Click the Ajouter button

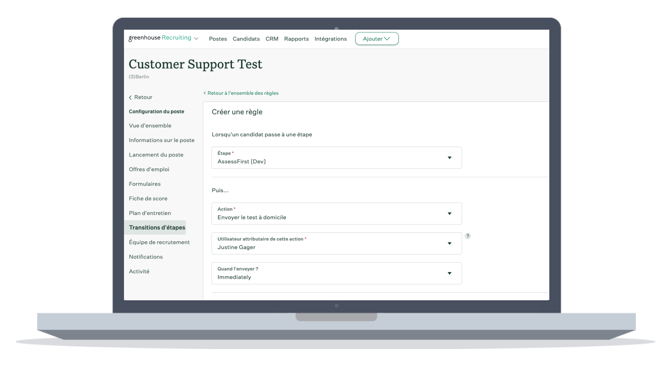coord(376,39)
